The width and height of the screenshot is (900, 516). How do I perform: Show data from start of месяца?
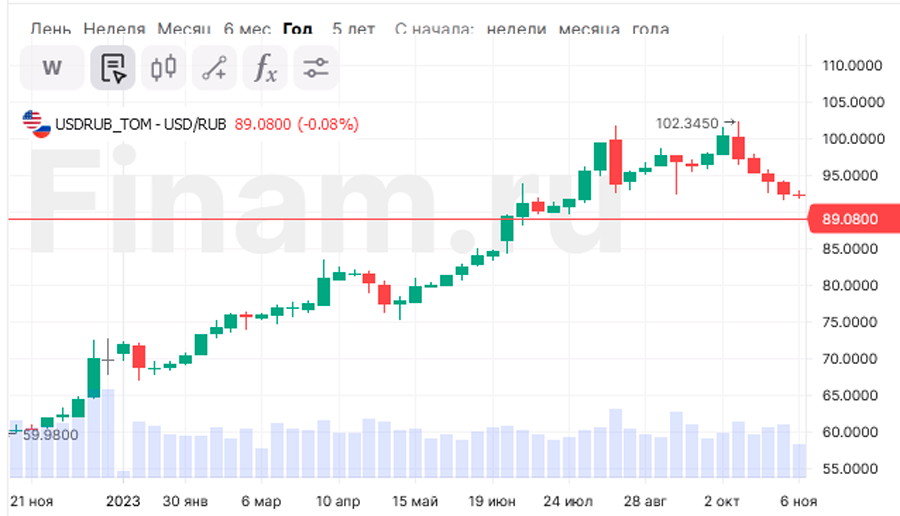point(589,29)
